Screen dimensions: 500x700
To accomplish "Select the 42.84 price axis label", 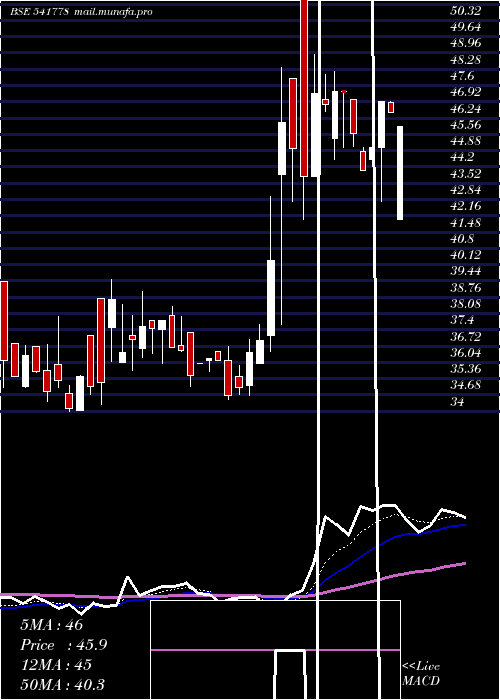I will point(466,190).
